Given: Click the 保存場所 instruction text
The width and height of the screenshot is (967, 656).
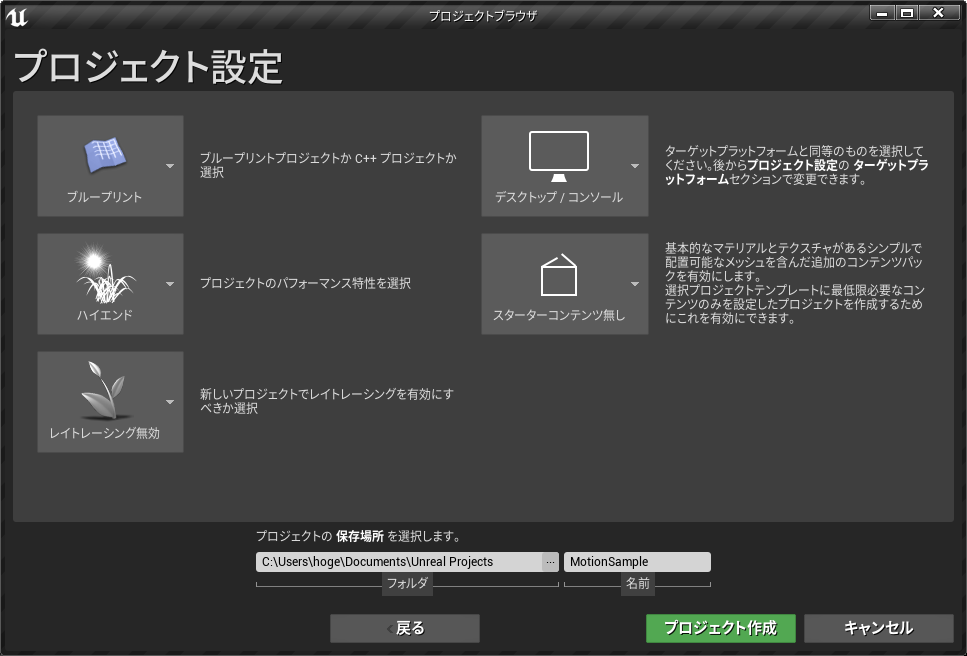Looking at the screenshot, I should (x=359, y=536).
